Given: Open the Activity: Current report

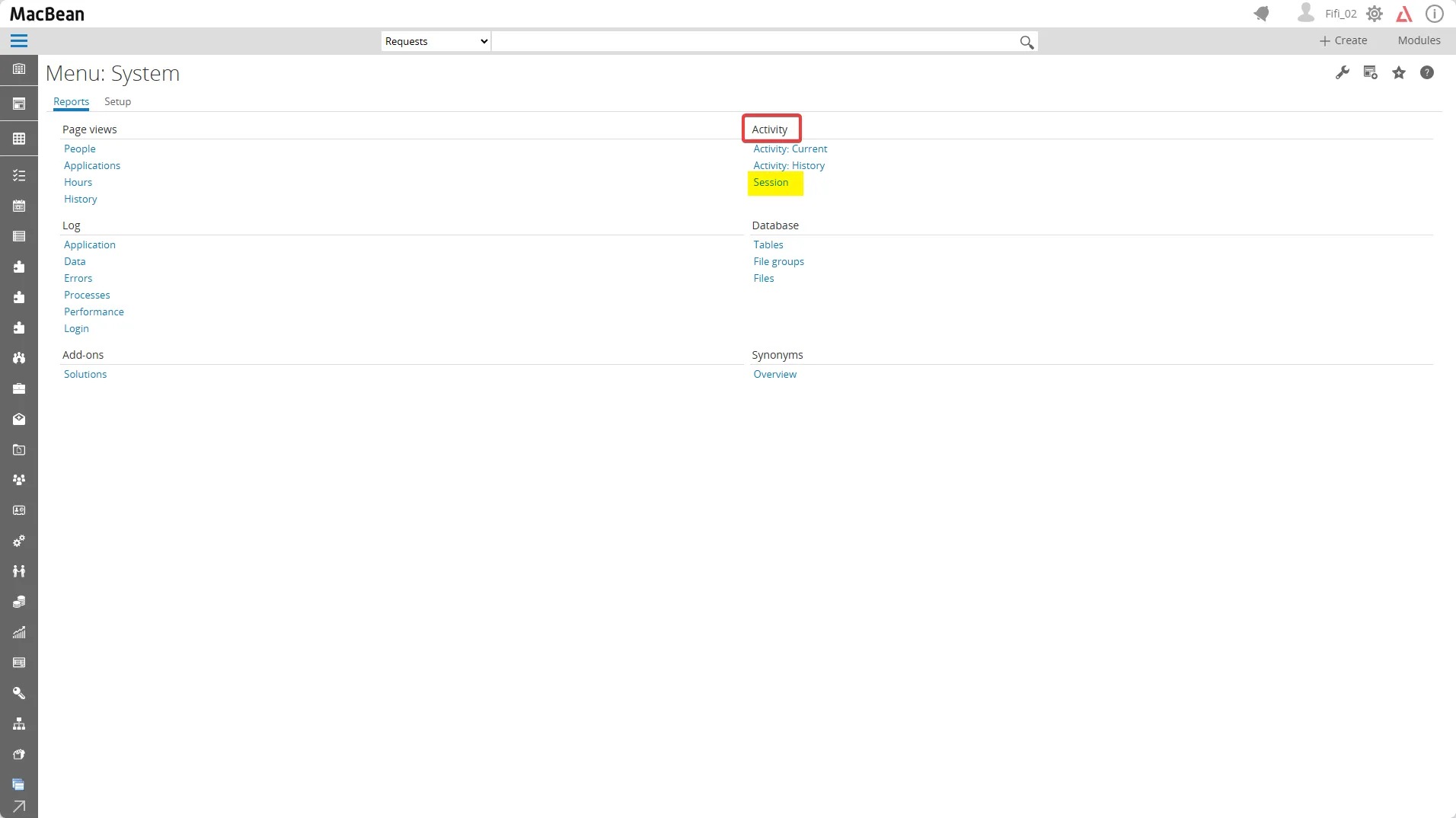Looking at the screenshot, I should tap(790, 149).
